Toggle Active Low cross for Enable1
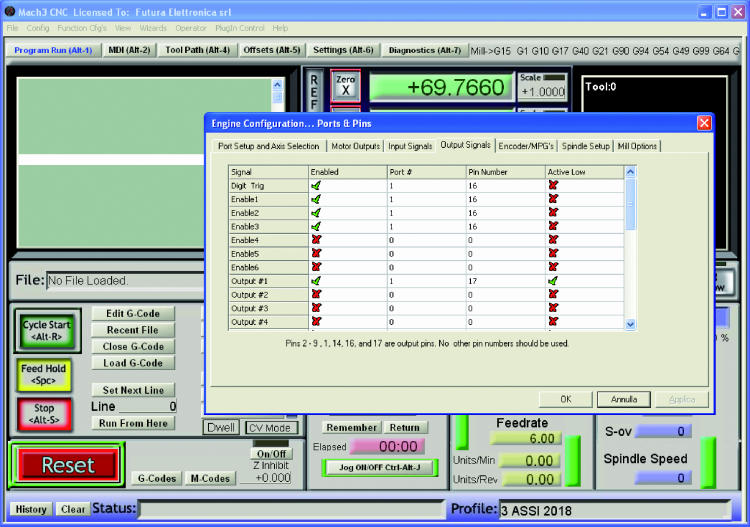Screen dimensions: 750x527 click(553, 199)
